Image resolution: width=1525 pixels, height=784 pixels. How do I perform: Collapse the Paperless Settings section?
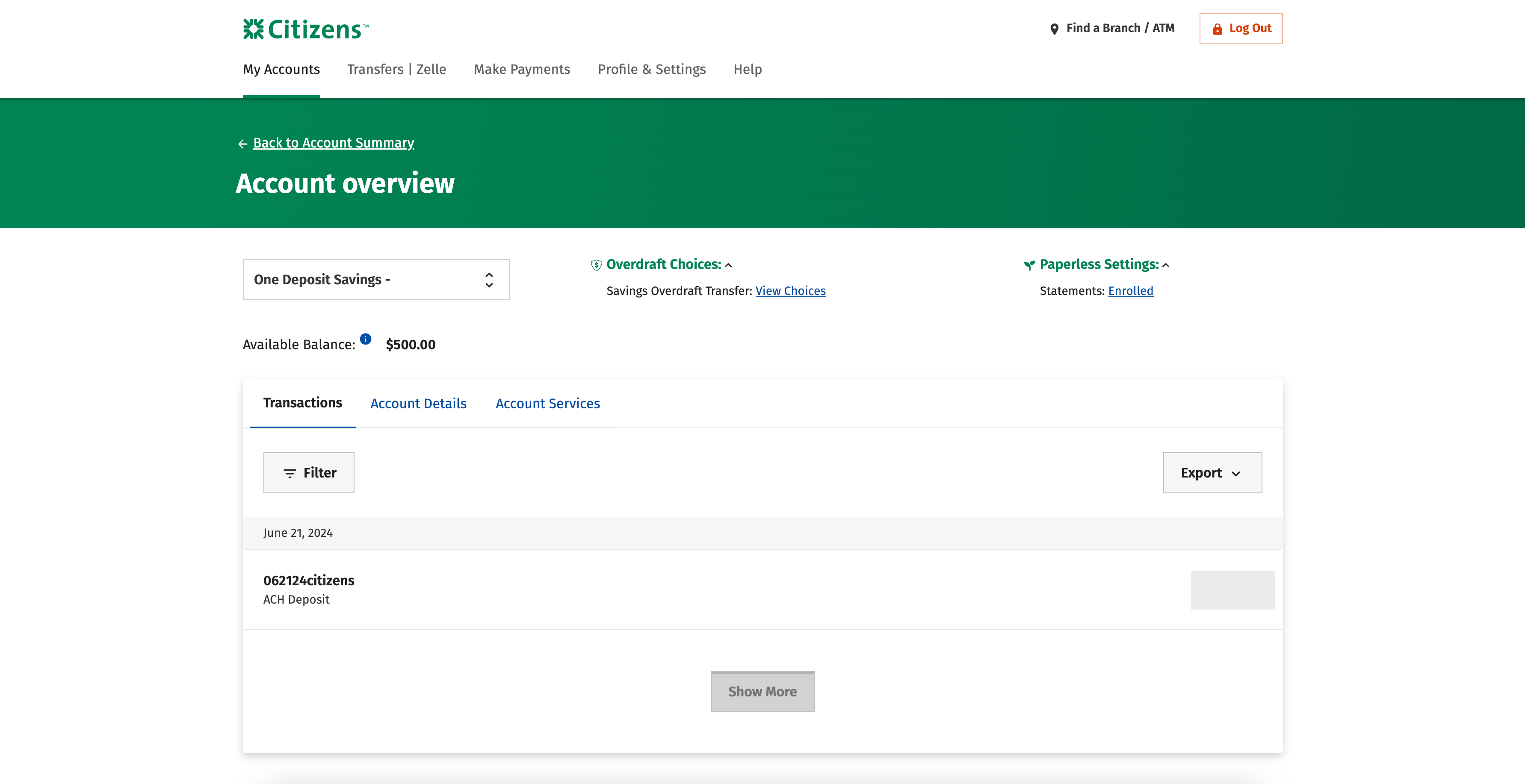(1166, 265)
